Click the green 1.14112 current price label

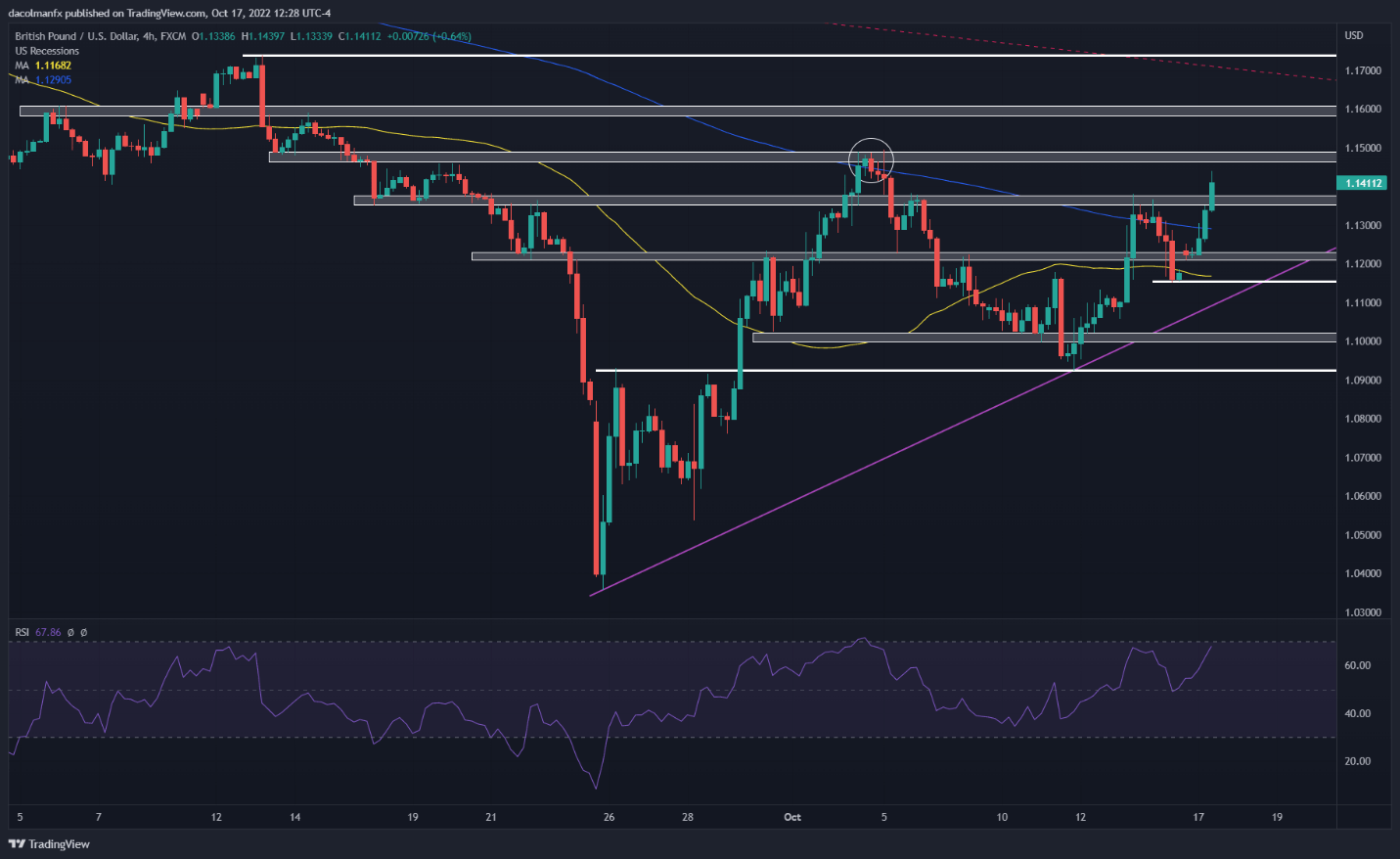[x=1362, y=183]
